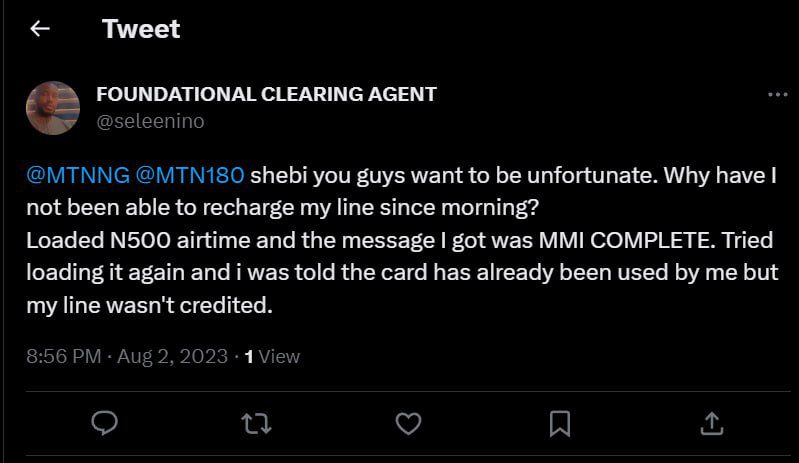Reply to the tweet via speech bubble icon

coord(105,423)
